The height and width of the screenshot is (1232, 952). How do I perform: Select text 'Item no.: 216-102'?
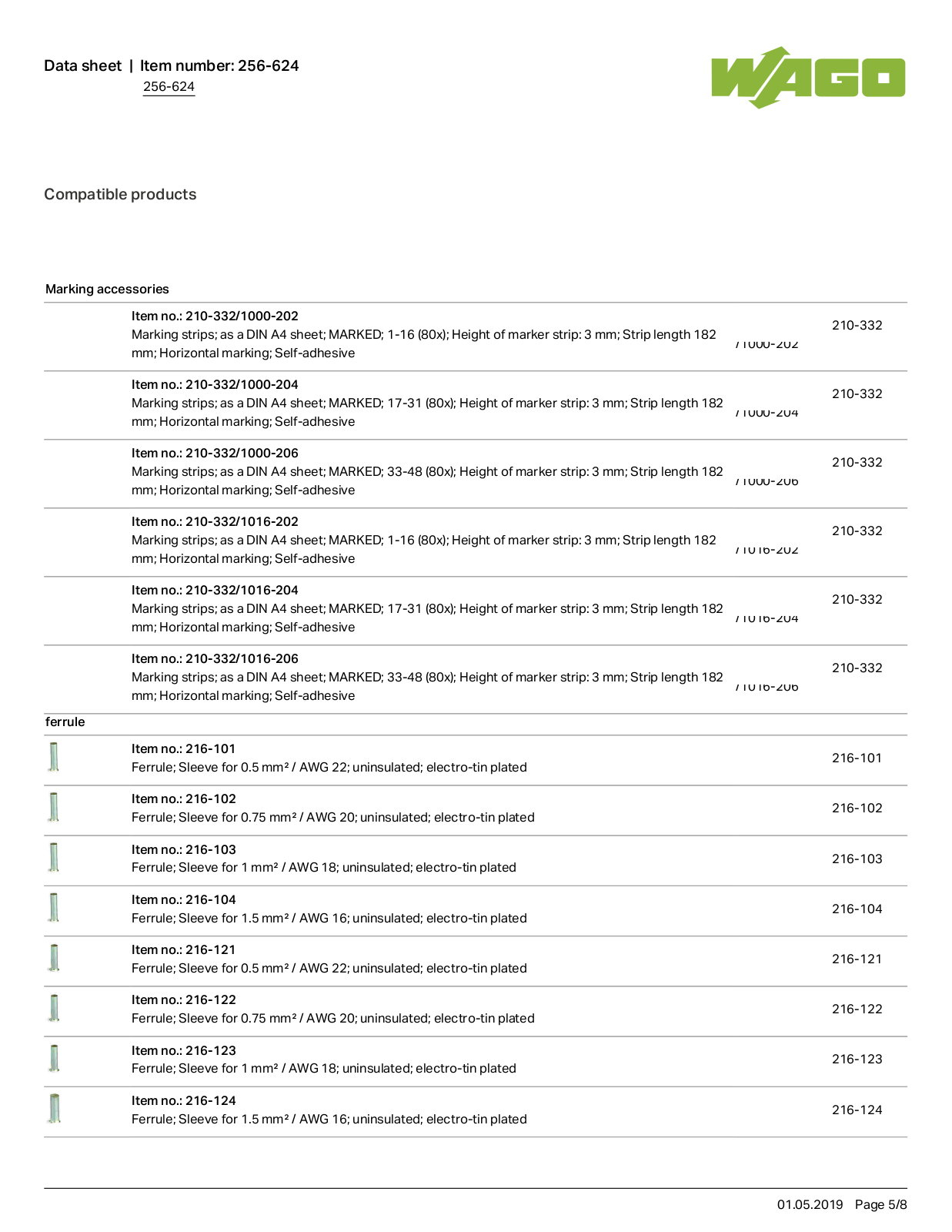coord(184,798)
